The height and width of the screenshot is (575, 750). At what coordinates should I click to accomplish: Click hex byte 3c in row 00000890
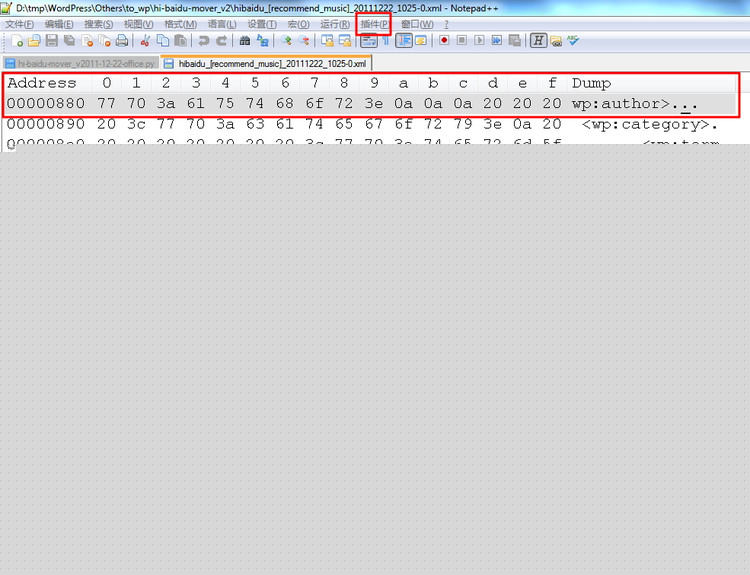[136, 124]
